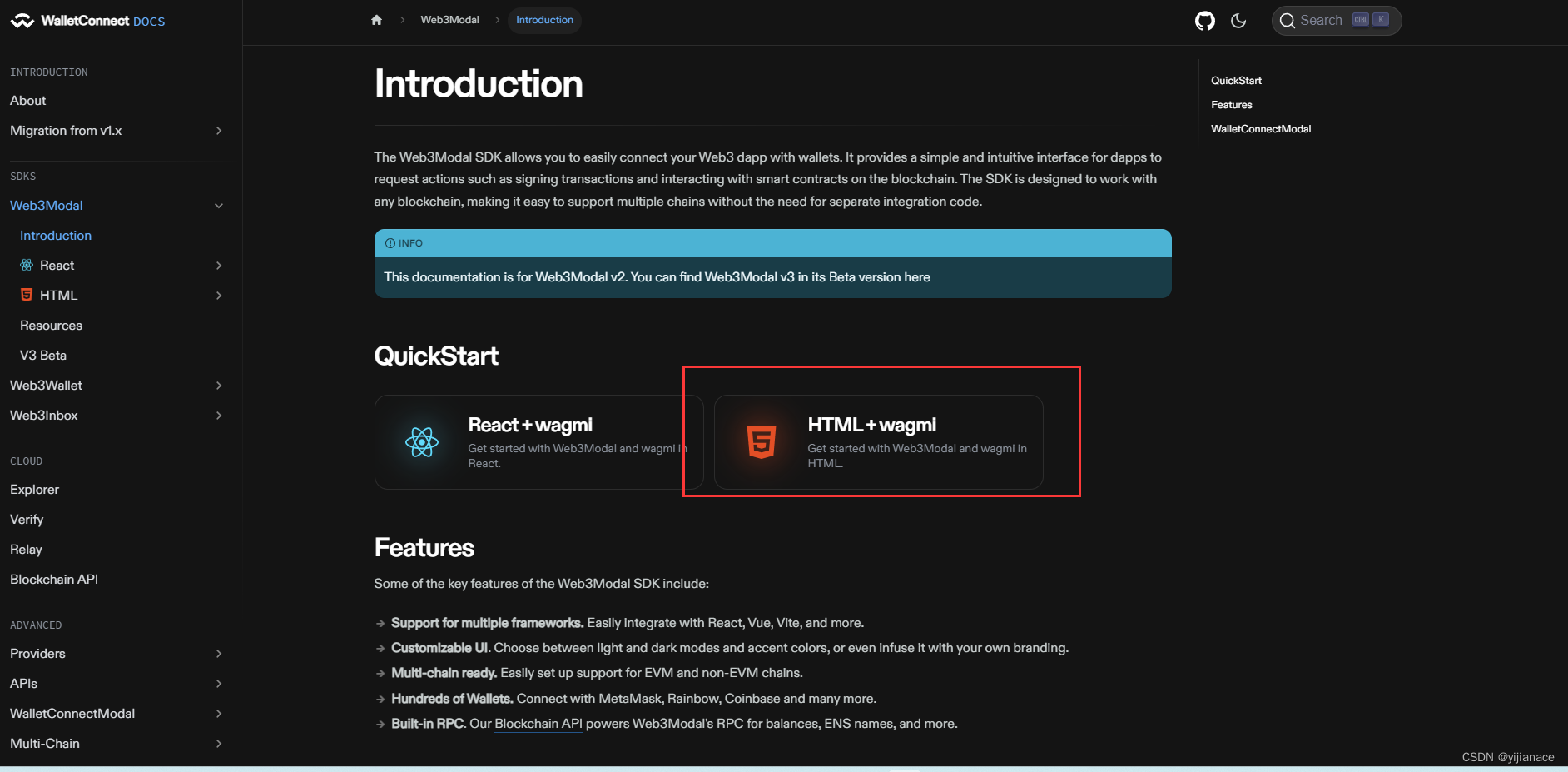Click the HTML5 icon in sidebar
1568x772 pixels.
click(x=27, y=295)
